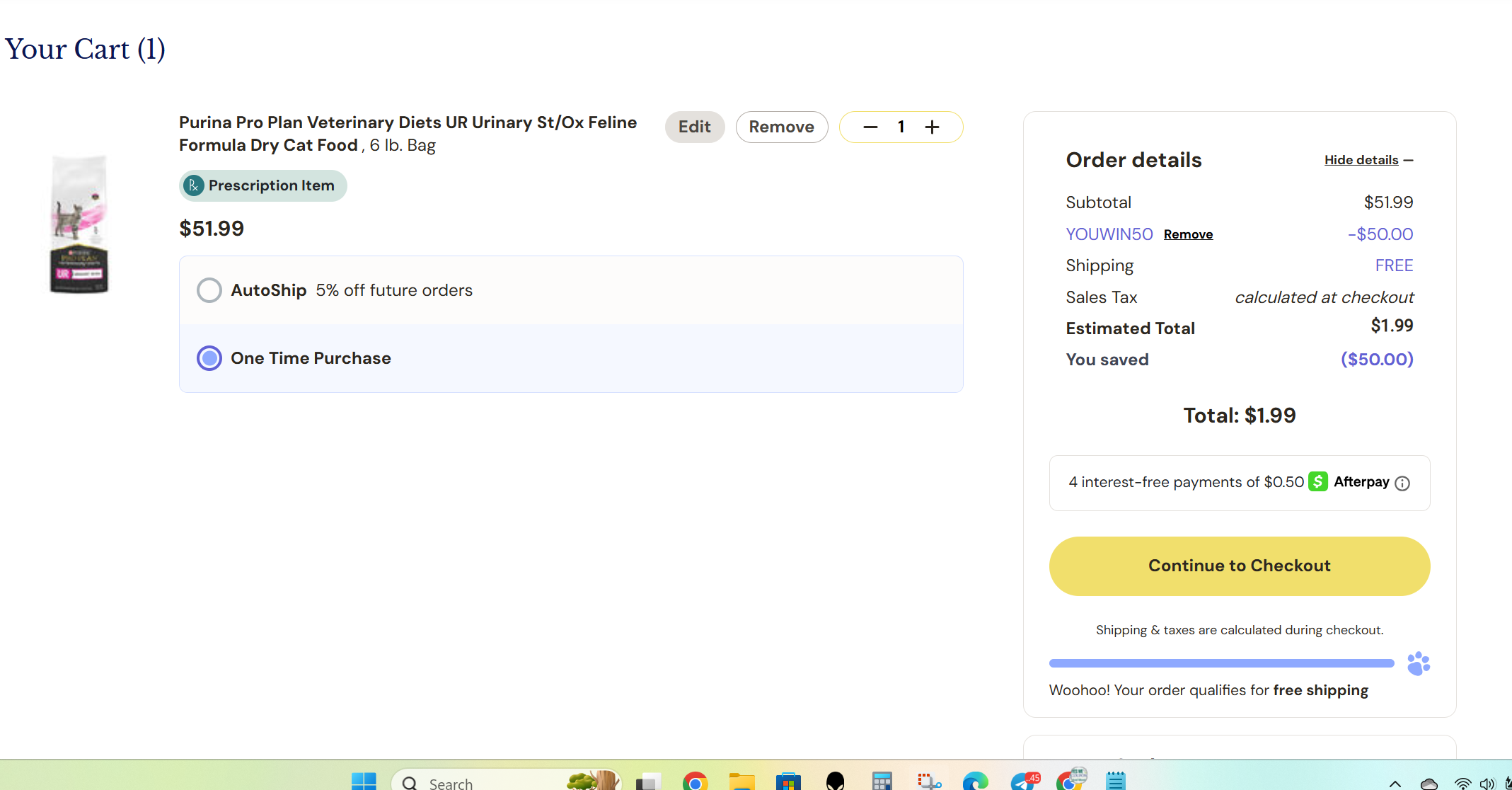Open the Afterpay info icon
1512x790 pixels.
point(1402,483)
